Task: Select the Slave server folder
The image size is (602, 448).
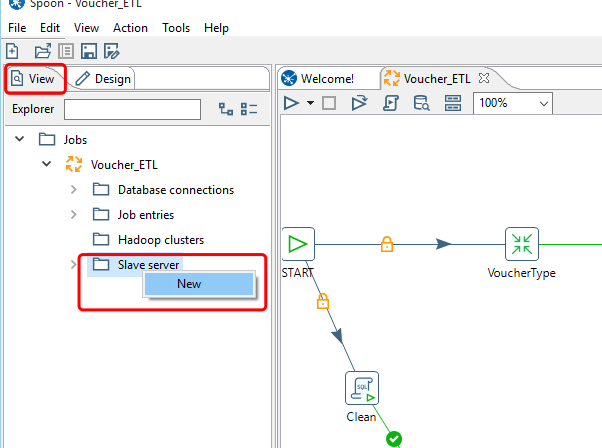Action: (x=136, y=265)
